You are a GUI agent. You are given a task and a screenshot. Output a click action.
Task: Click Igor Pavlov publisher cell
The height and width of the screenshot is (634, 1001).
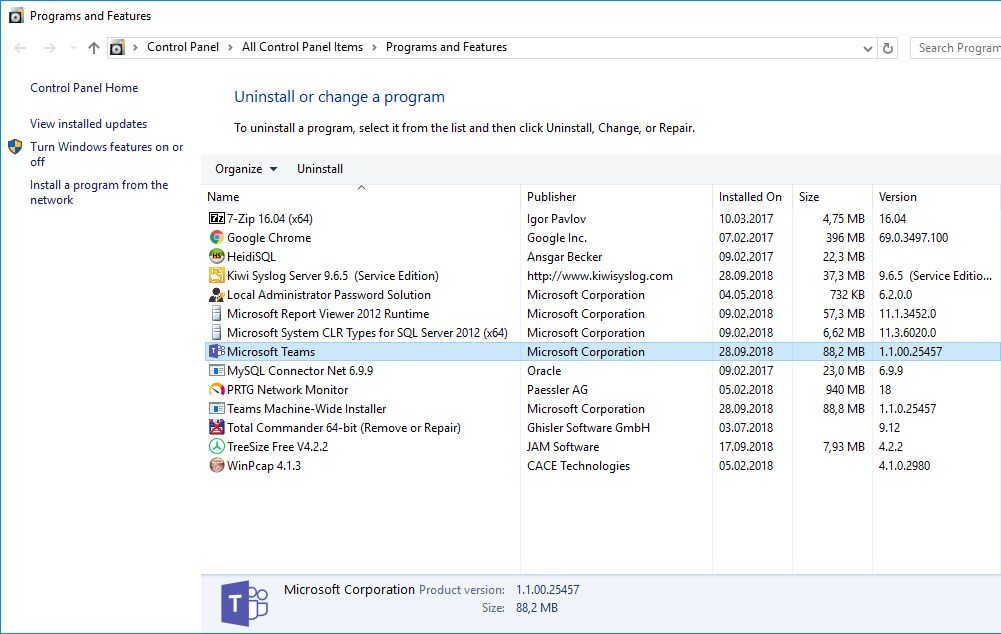556,219
